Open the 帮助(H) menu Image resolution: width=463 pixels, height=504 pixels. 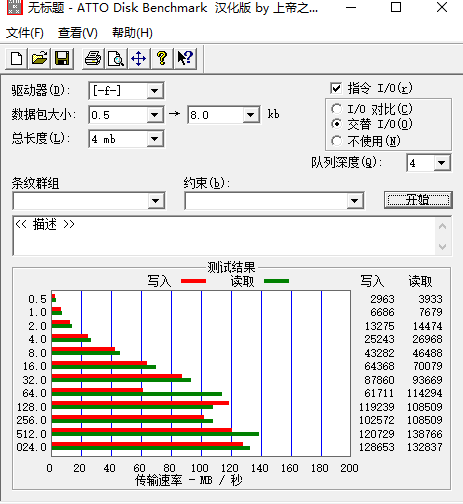132,33
